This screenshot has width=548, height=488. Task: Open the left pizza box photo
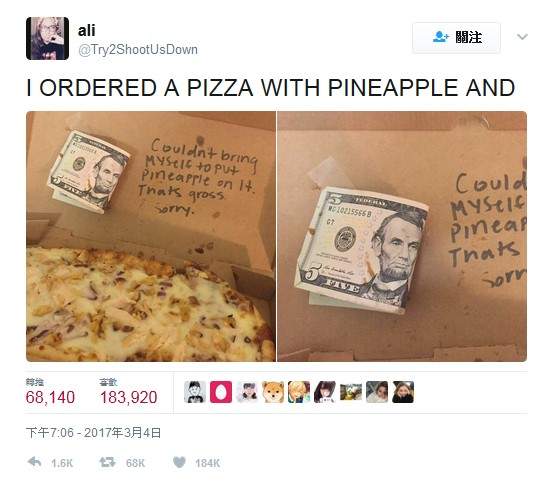[x=151, y=236]
